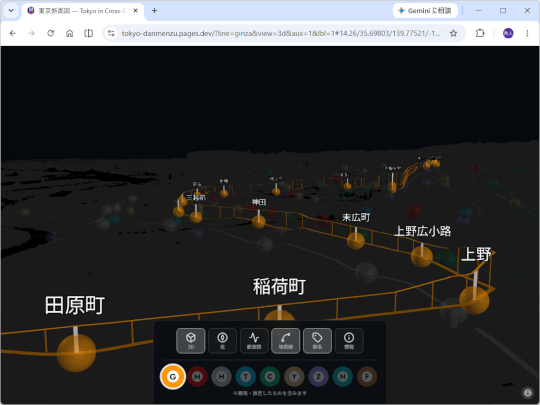Select the brown F Fukutoshin line
Viewport: 540px width, 405px height.
point(367,376)
